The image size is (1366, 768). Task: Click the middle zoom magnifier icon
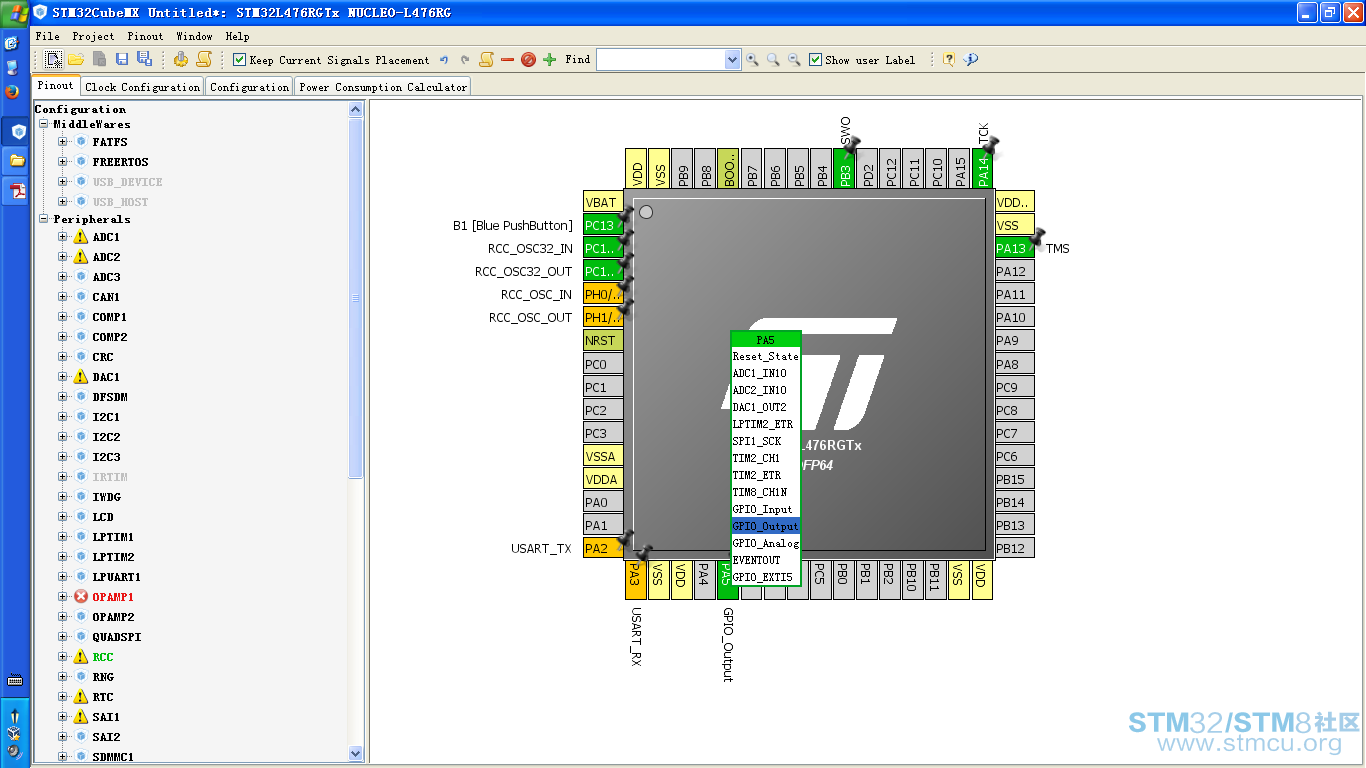click(773, 60)
